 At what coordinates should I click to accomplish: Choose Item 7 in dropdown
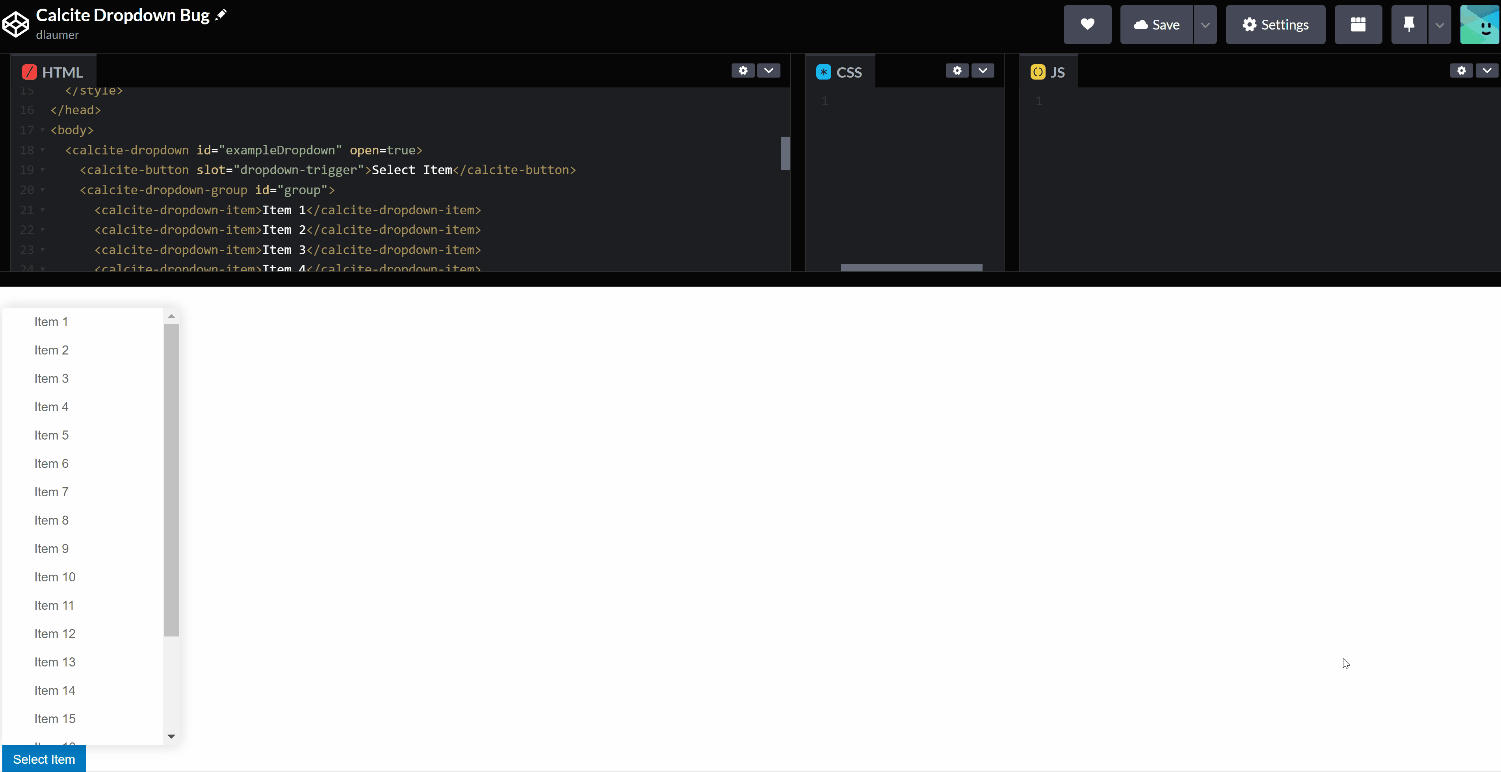83,492
